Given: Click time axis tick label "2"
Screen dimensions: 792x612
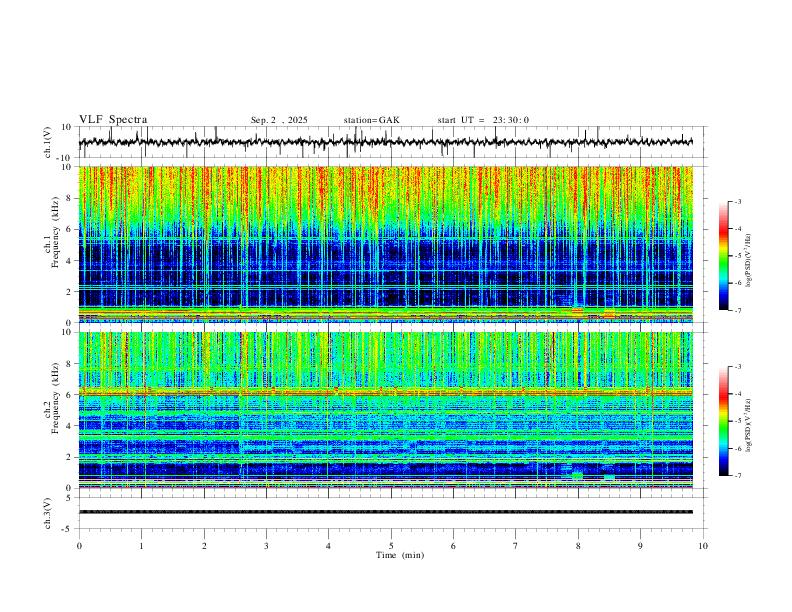Looking at the screenshot, I should [204, 546].
